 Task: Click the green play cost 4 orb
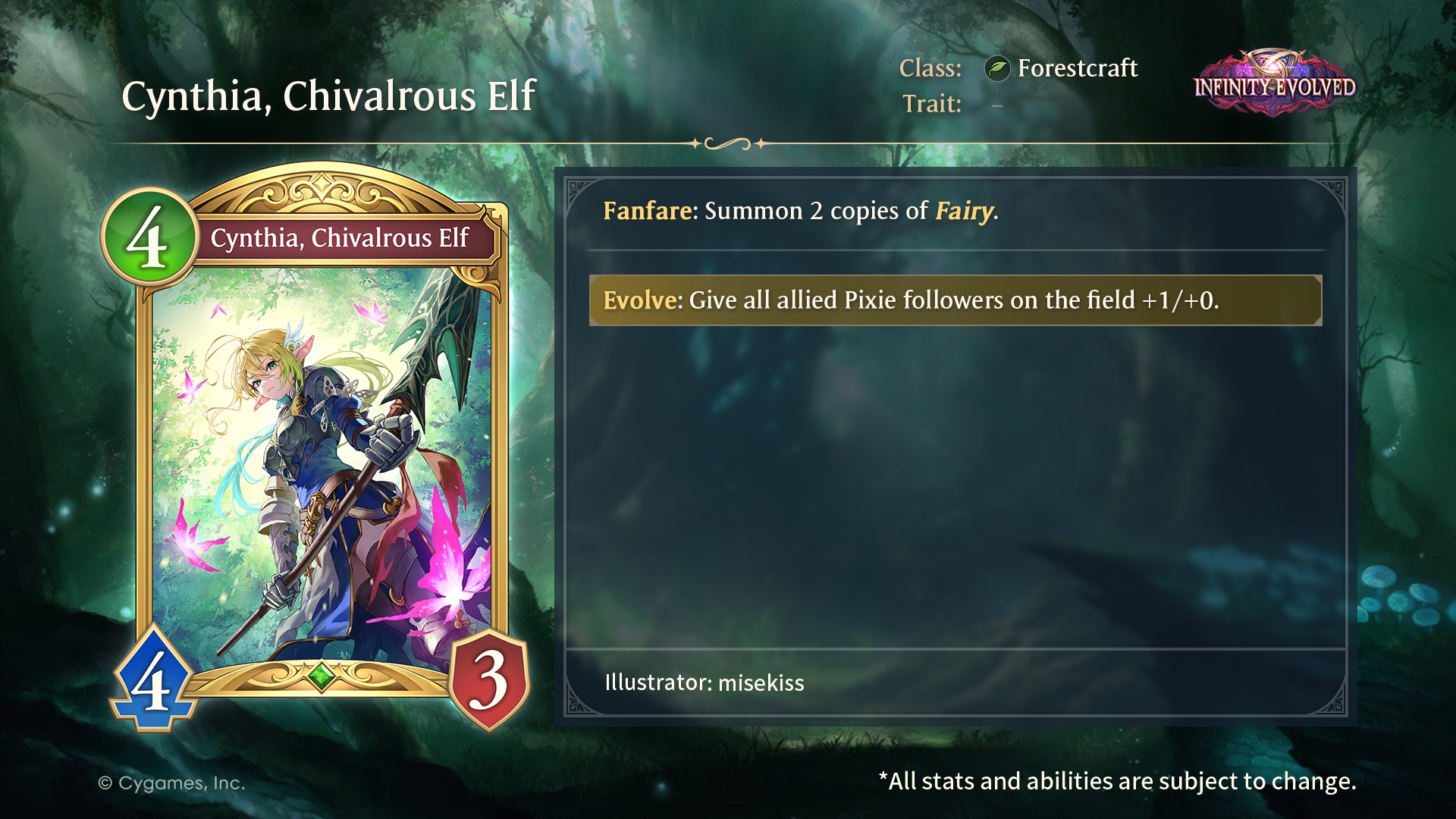(x=149, y=237)
